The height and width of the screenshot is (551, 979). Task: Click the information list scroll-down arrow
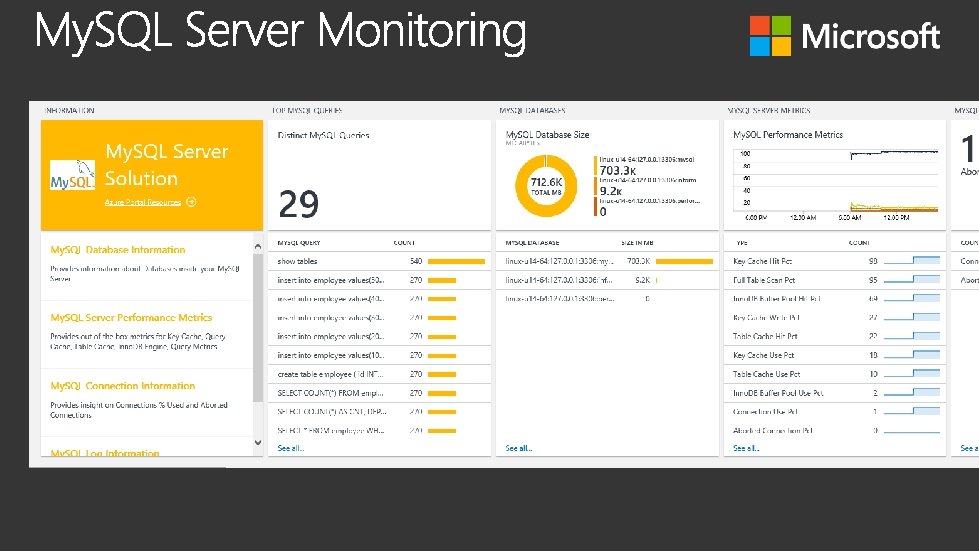258,442
